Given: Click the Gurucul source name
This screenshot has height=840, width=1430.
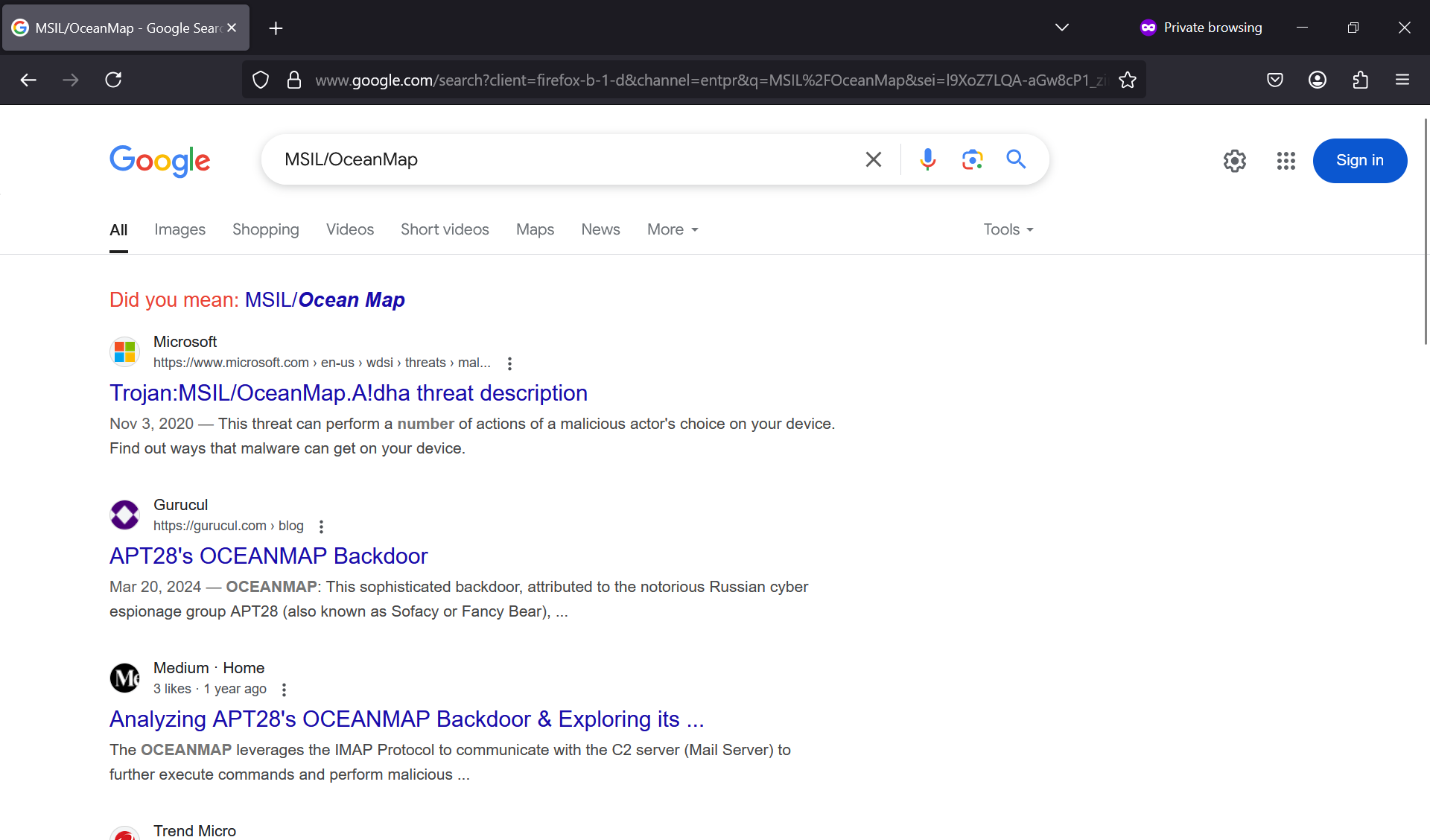Looking at the screenshot, I should click(180, 505).
